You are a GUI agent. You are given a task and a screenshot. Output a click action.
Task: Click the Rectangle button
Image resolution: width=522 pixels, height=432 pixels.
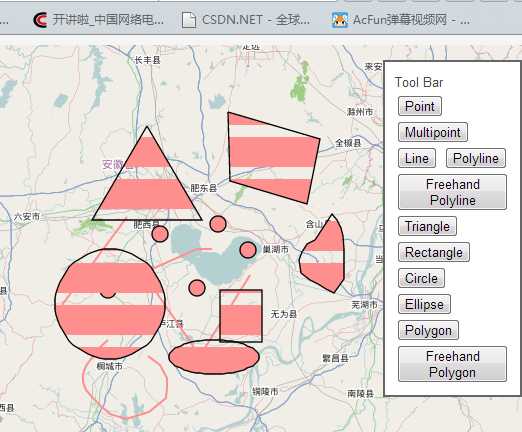click(434, 252)
